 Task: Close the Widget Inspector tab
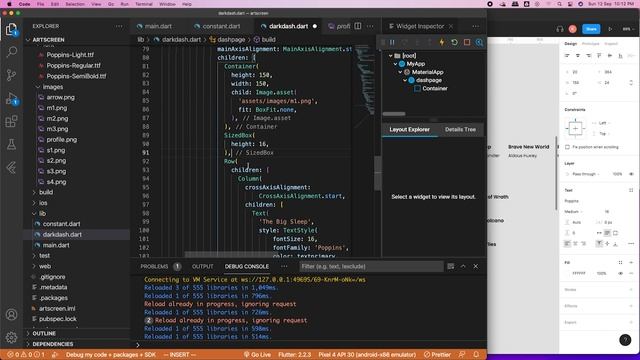tap(451, 26)
